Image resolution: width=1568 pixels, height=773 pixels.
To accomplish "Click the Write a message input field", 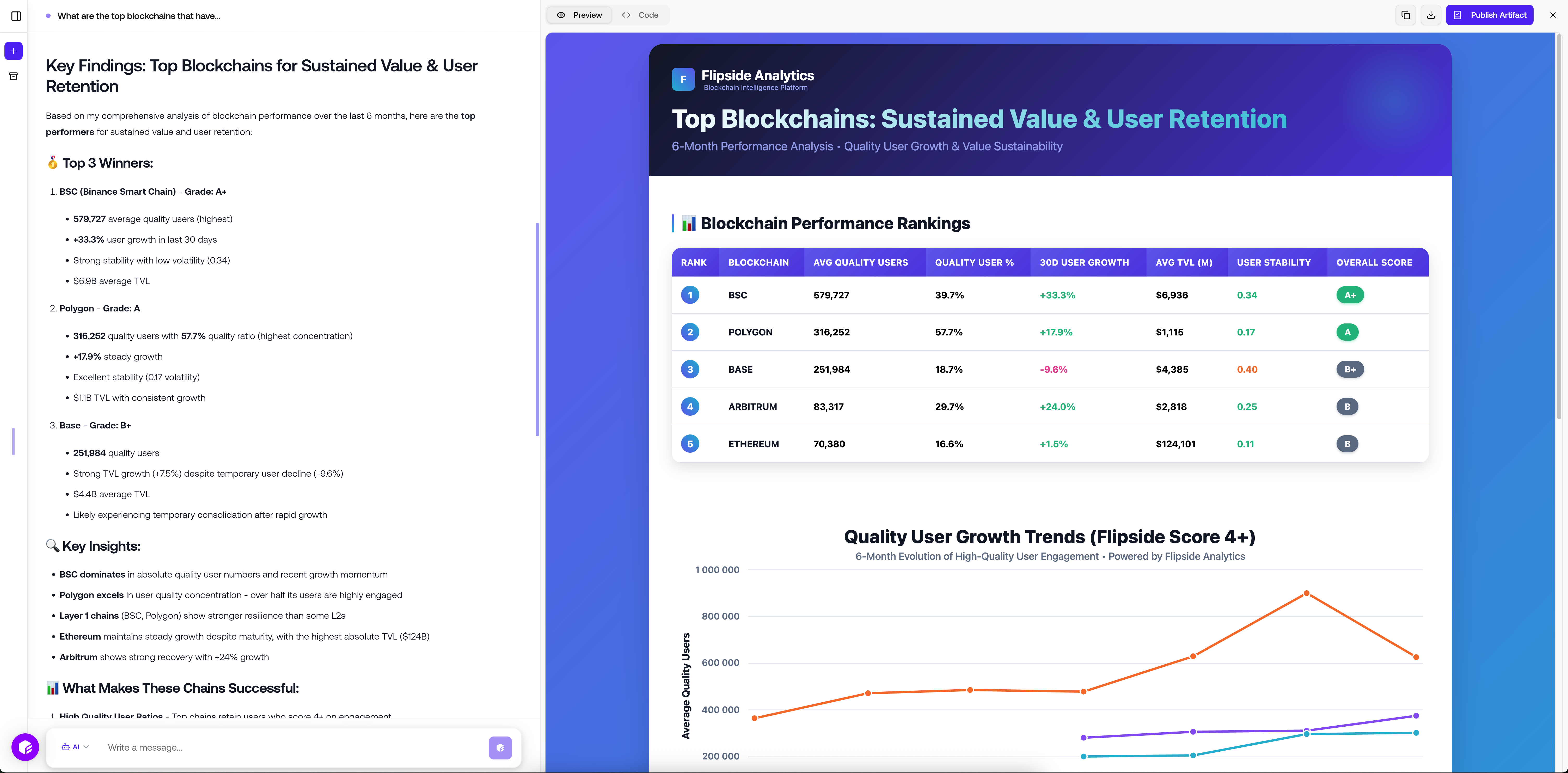I will (292, 747).
